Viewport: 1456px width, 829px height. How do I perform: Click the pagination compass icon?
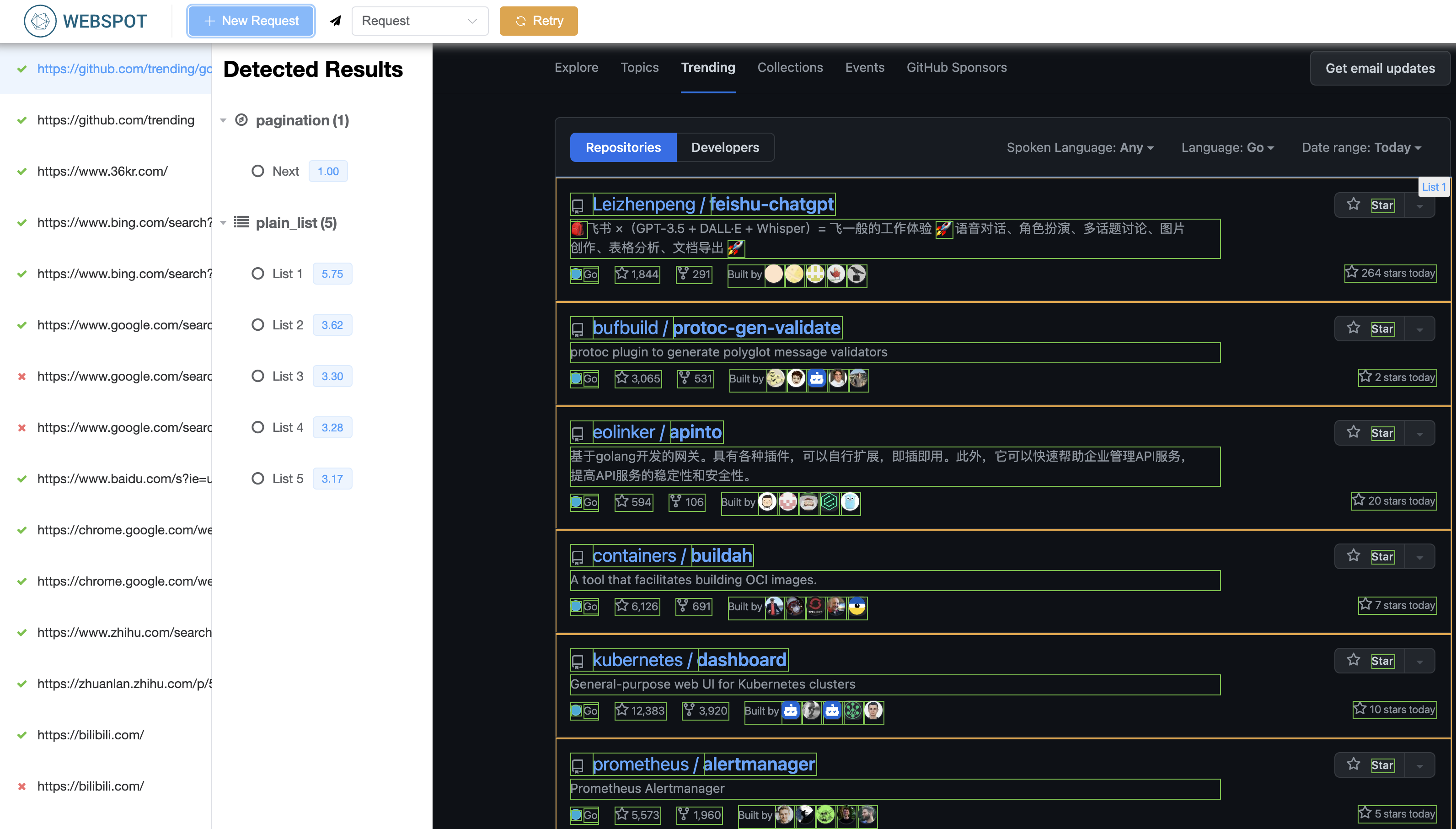(x=241, y=120)
